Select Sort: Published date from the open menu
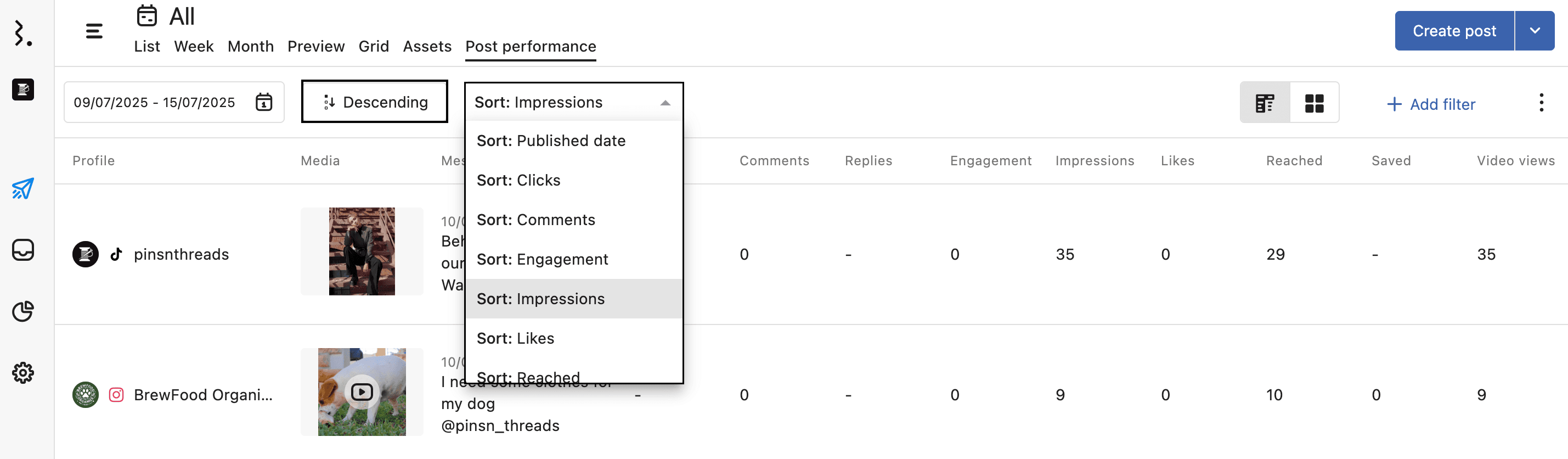Viewport: 1568px width, 459px height. point(551,141)
